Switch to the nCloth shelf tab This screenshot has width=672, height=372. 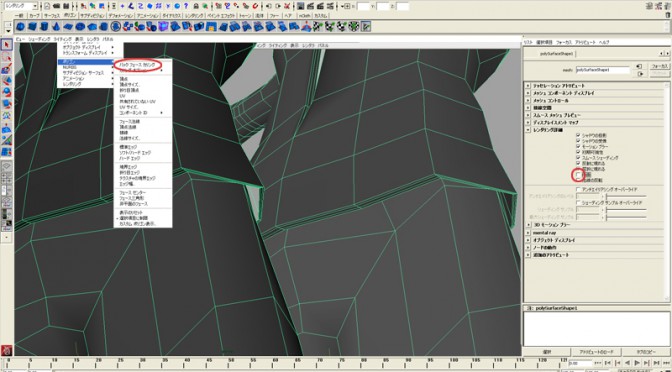[x=305, y=15]
